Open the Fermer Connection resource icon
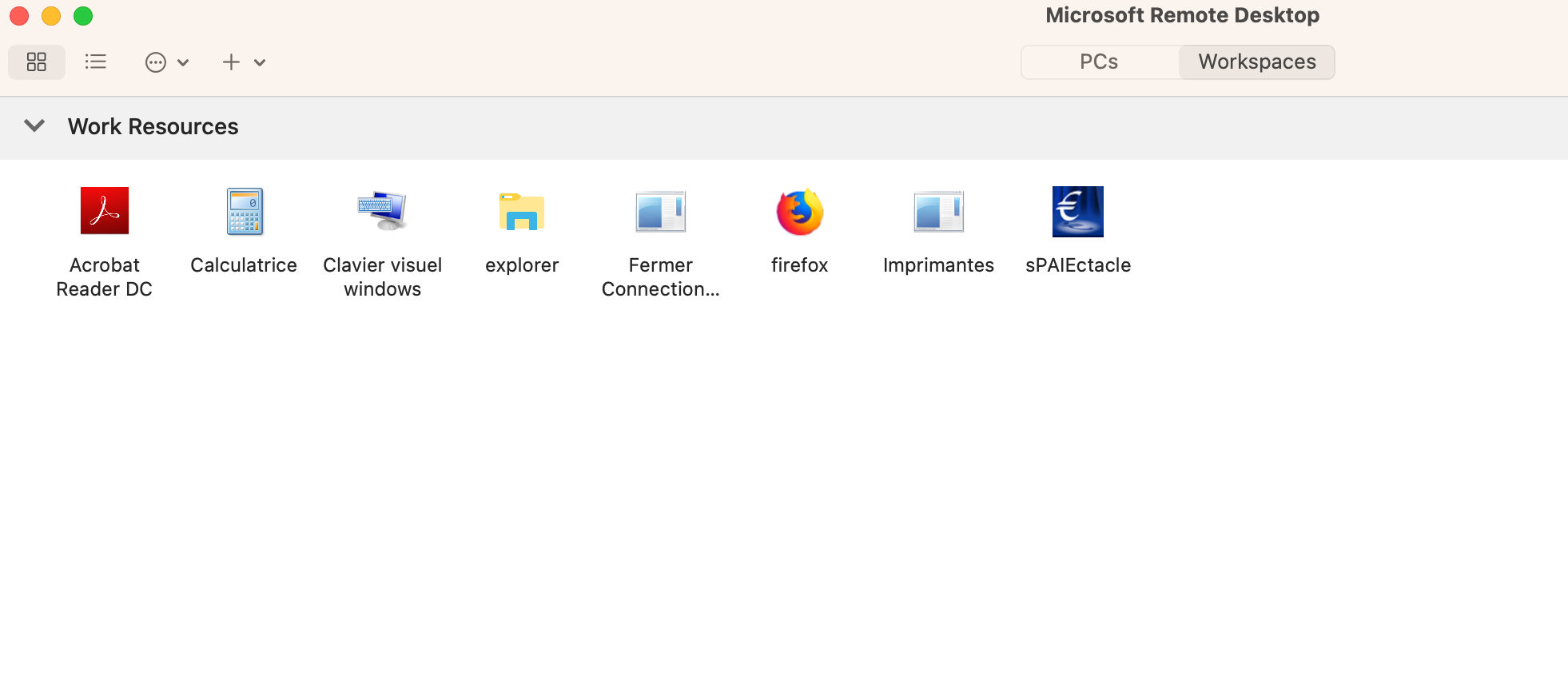This screenshot has width=1568, height=684. coord(661,212)
